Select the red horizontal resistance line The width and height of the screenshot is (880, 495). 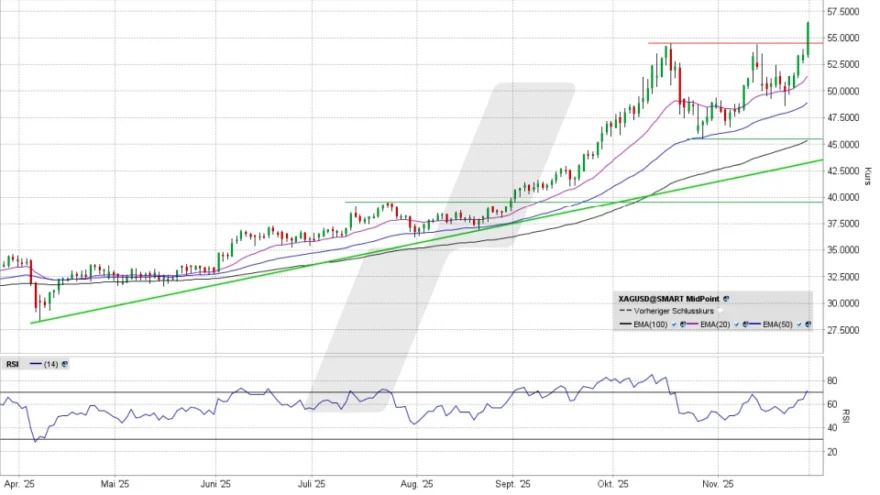720,43
